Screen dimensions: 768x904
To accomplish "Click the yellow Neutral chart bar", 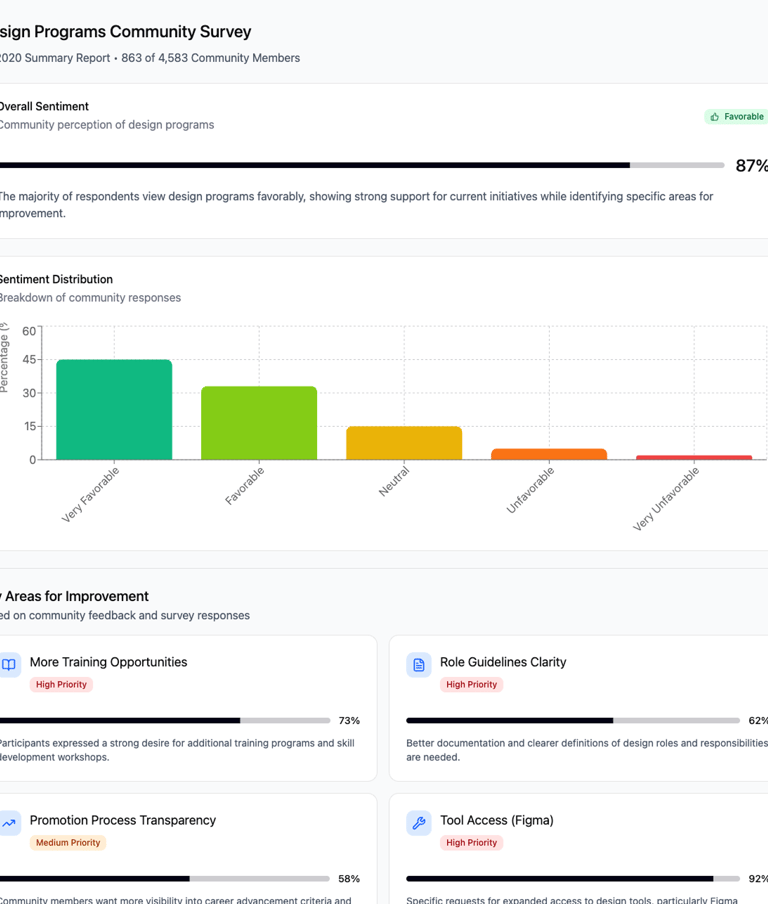I will (404, 443).
